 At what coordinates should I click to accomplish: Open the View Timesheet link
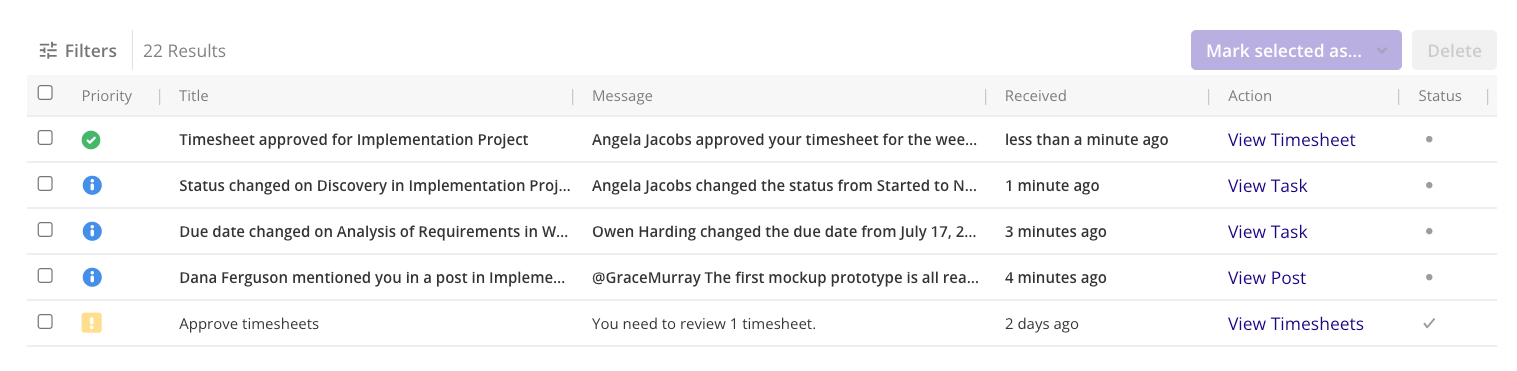click(1292, 140)
